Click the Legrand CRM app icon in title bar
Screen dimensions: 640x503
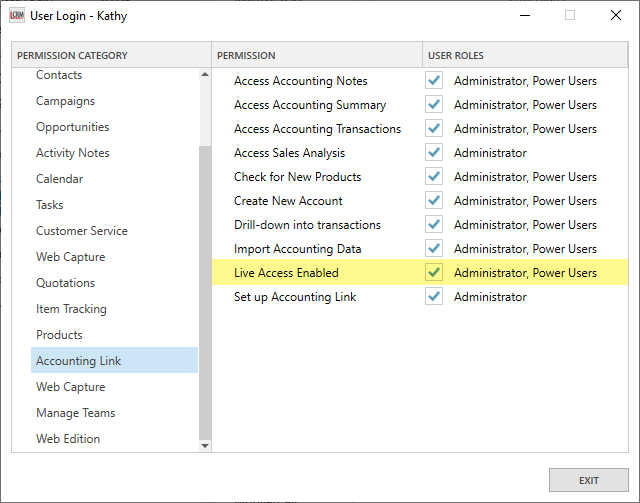pos(17,16)
